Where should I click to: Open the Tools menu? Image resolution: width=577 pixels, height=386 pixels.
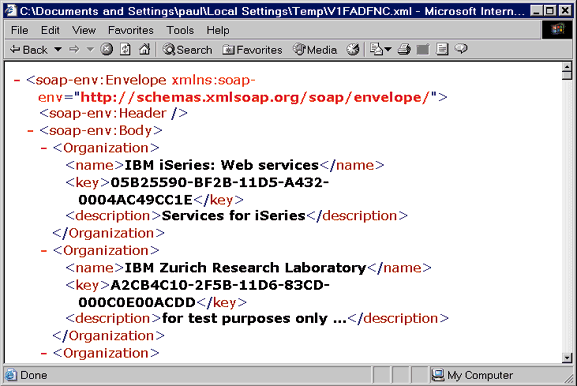click(180, 30)
